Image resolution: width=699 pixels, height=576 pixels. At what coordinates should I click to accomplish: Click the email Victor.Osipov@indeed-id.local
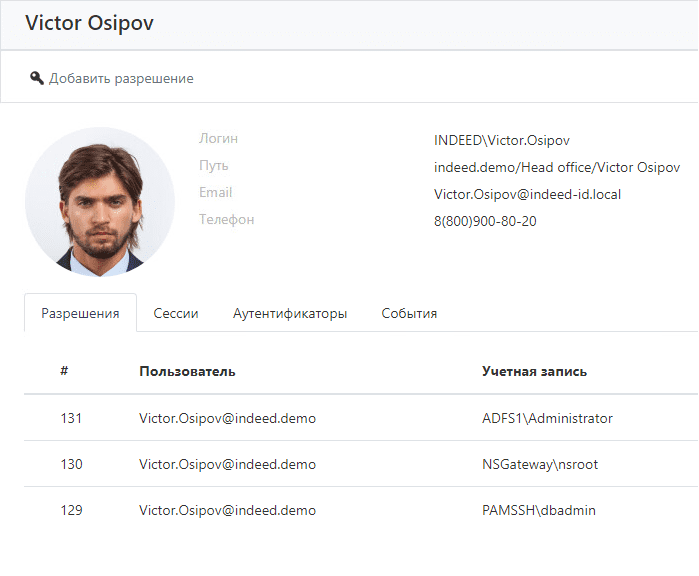click(527, 194)
